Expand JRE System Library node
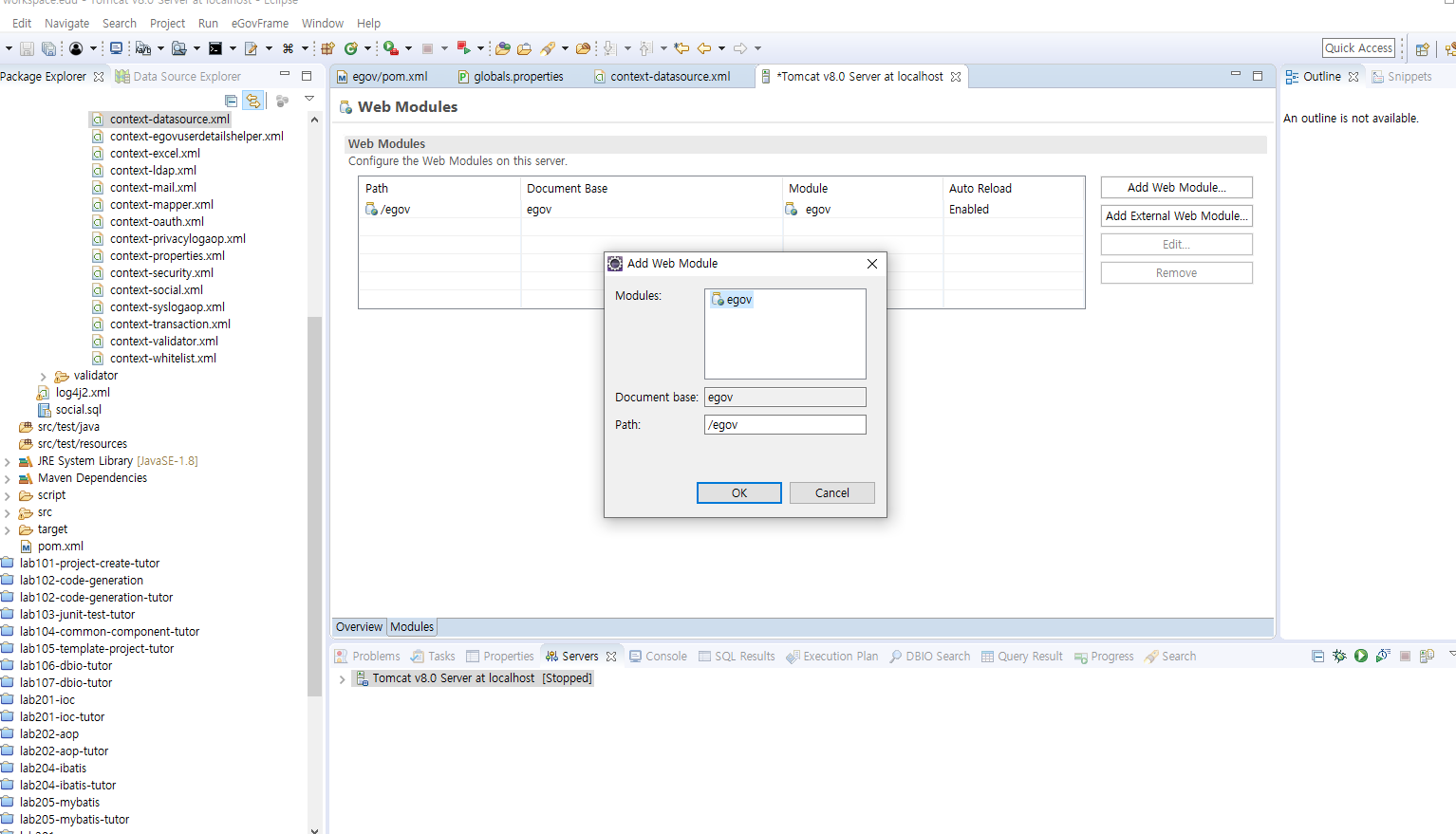1456x834 pixels. tap(8, 462)
